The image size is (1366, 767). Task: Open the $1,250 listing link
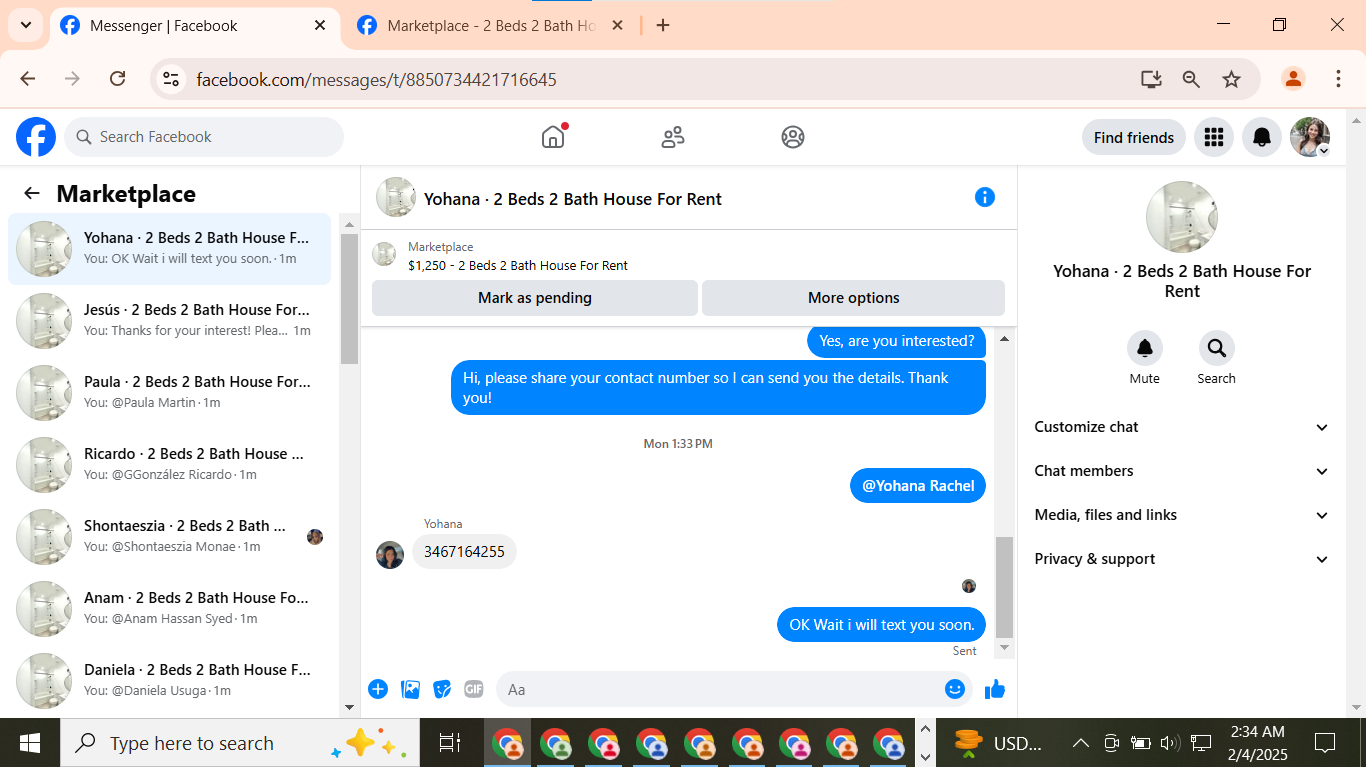(518, 265)
